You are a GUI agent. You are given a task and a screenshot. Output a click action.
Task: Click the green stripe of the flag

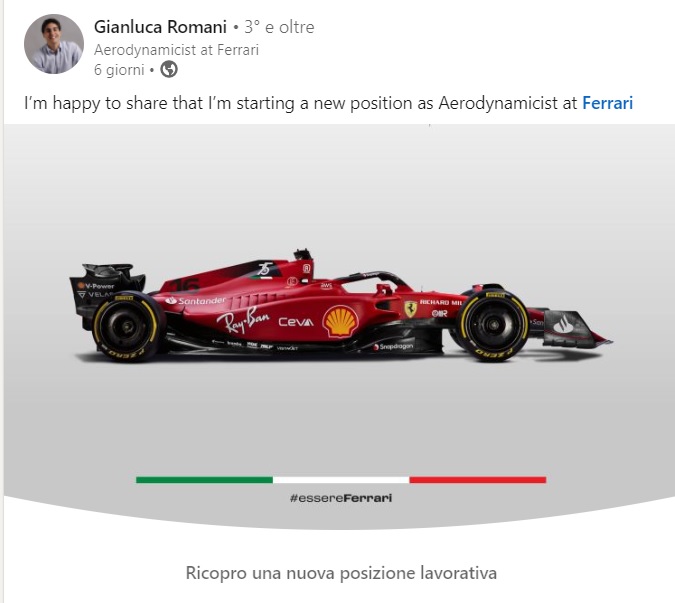[x=204, y=480]
